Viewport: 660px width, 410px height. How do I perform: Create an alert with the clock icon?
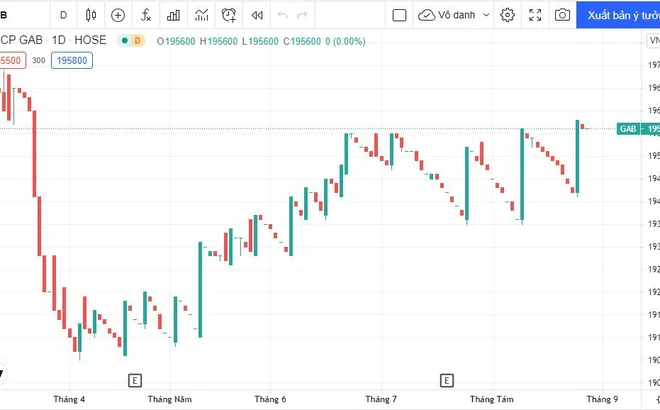pos(229,15)
